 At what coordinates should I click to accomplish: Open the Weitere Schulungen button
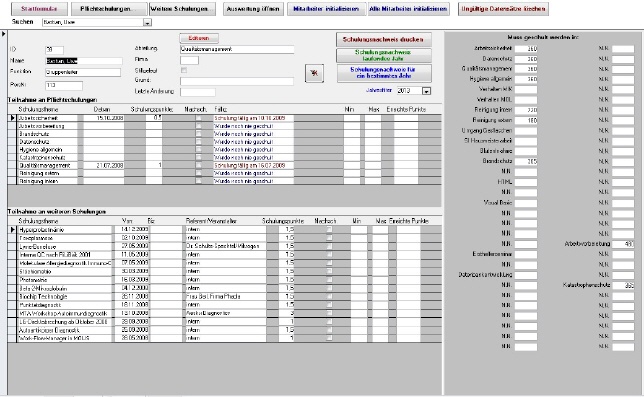182,9
